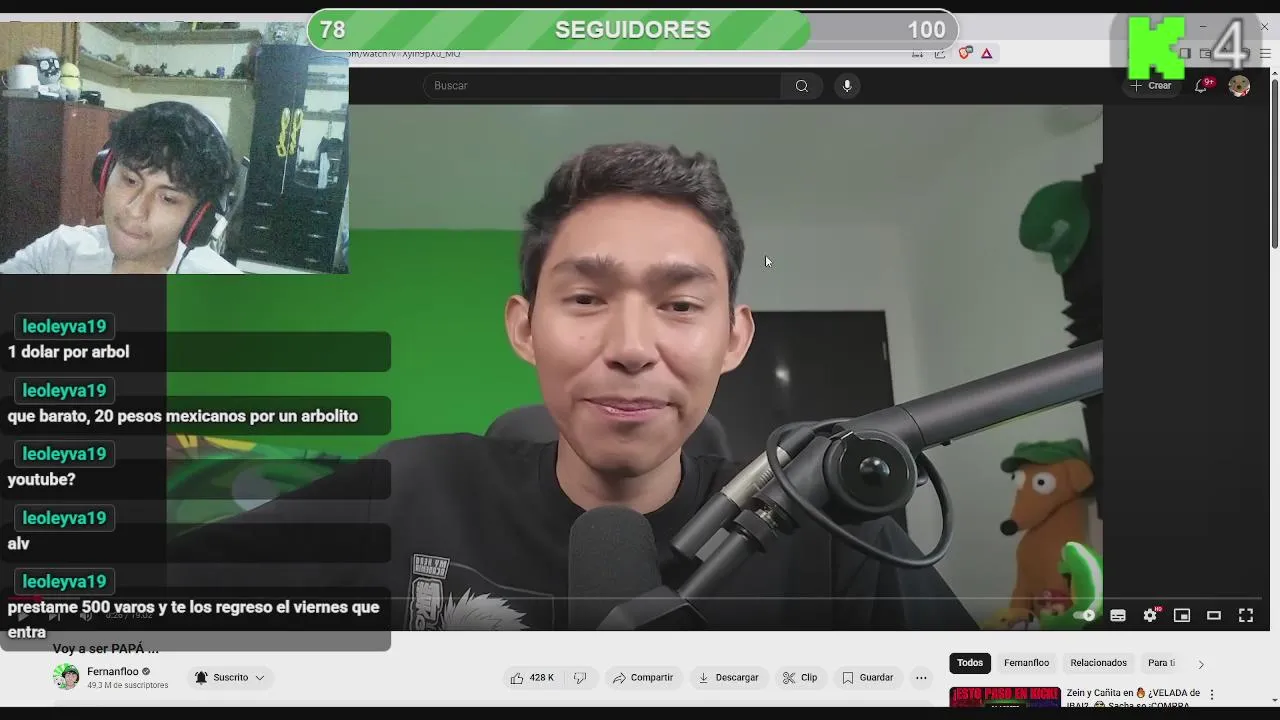The image size is (1280, 720).
Task: Click the YouTube search magnifier icon
Action: click(801, 86)
